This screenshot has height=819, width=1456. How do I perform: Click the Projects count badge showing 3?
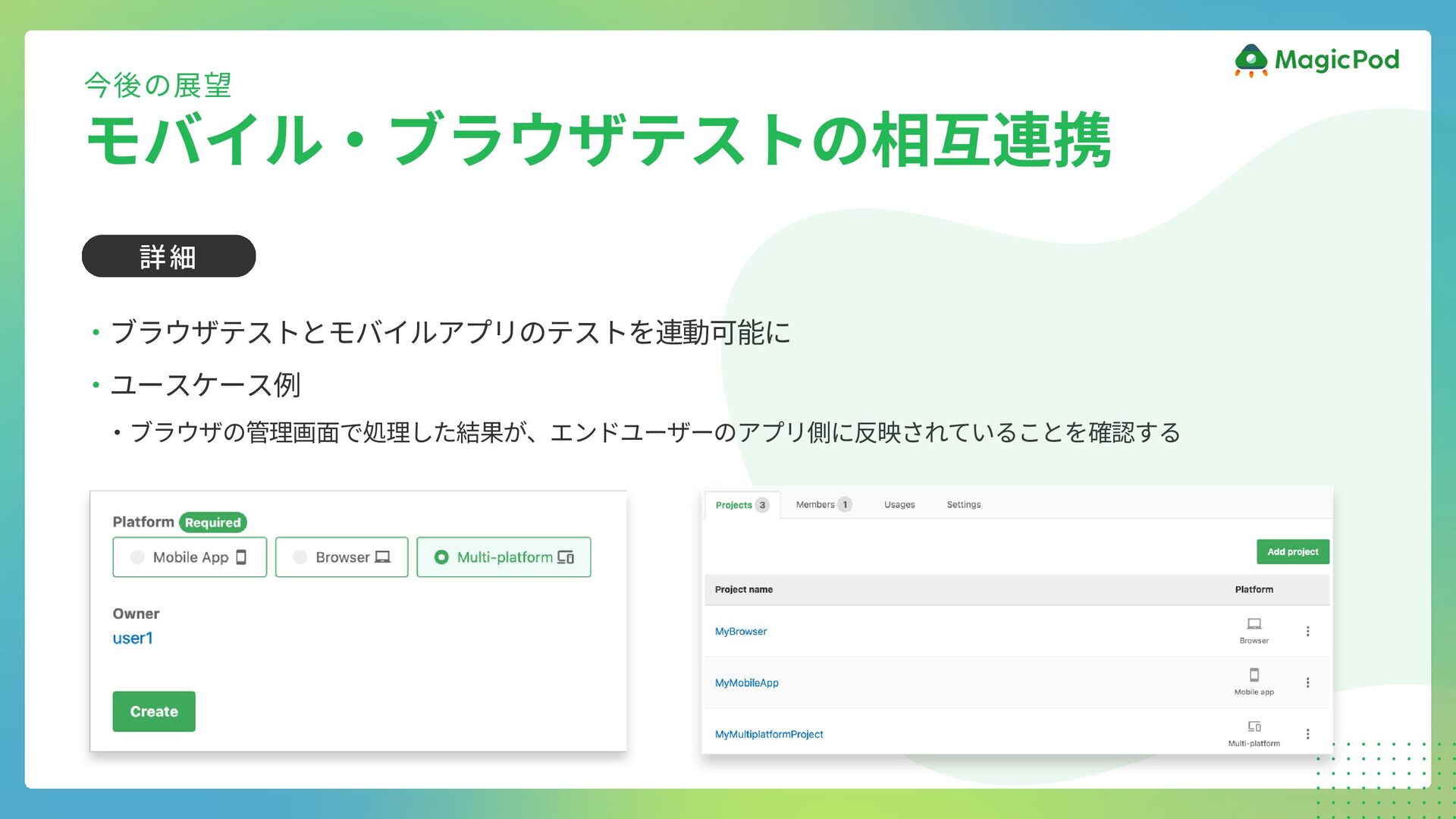tap(762, 505)
